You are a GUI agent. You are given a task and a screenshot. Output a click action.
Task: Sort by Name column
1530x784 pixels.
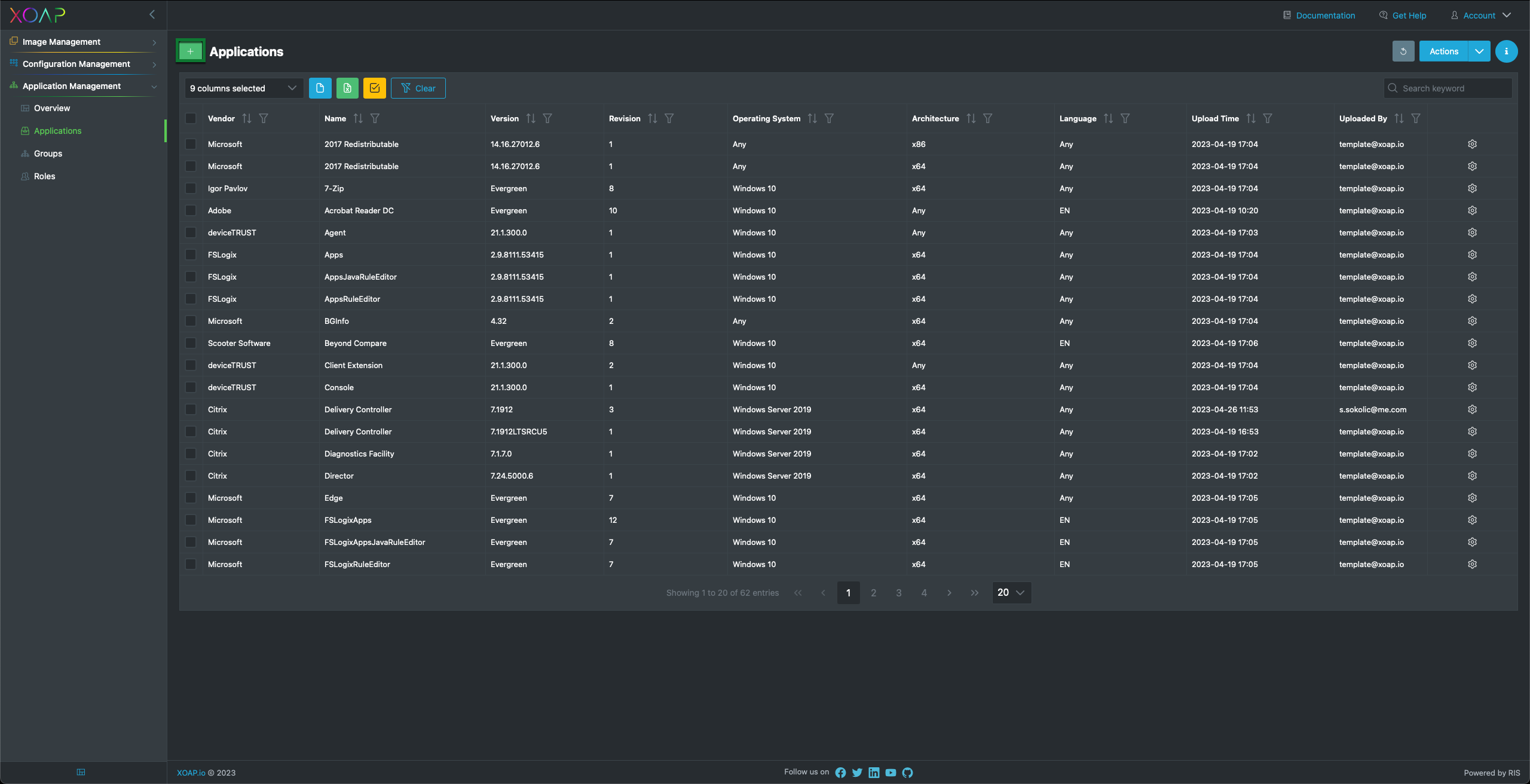pyautogui.click(x=358, y=118)
